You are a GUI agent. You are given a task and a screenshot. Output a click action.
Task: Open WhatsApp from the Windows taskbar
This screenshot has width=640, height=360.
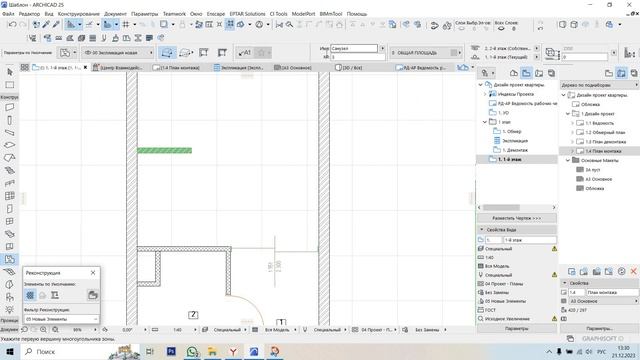click(x=192, y=351)
